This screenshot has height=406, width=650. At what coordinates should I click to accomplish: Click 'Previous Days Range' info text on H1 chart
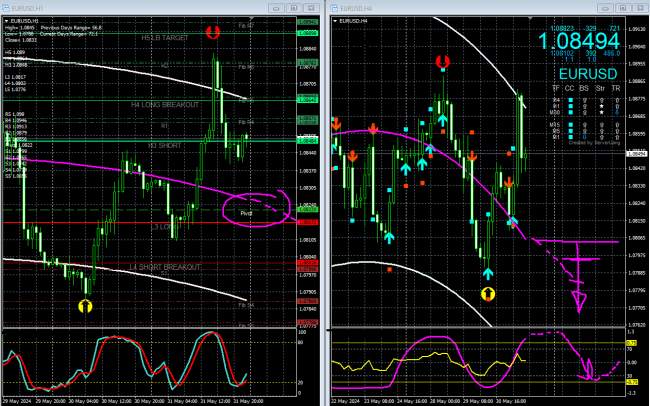[71, 28]
